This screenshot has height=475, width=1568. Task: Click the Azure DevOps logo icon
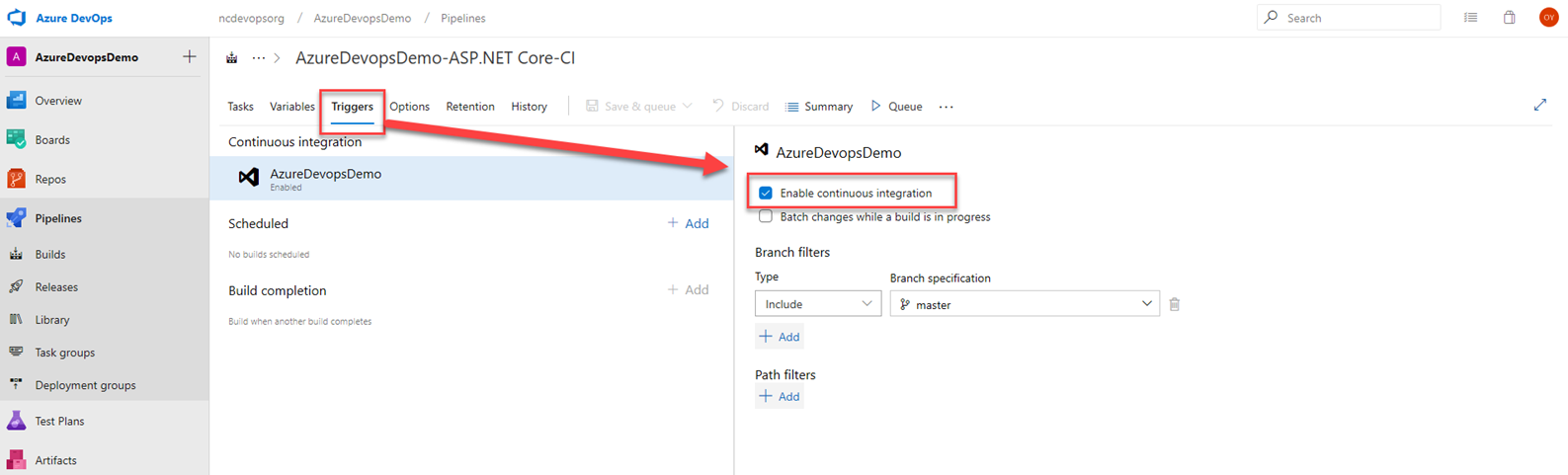pyautogui.click(x=17, y=18)
